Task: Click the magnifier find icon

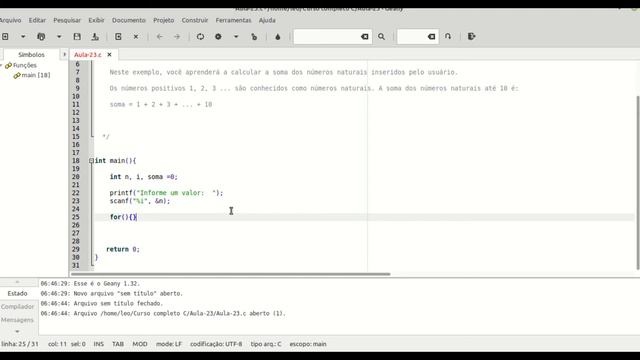Action: click(381, 37)
